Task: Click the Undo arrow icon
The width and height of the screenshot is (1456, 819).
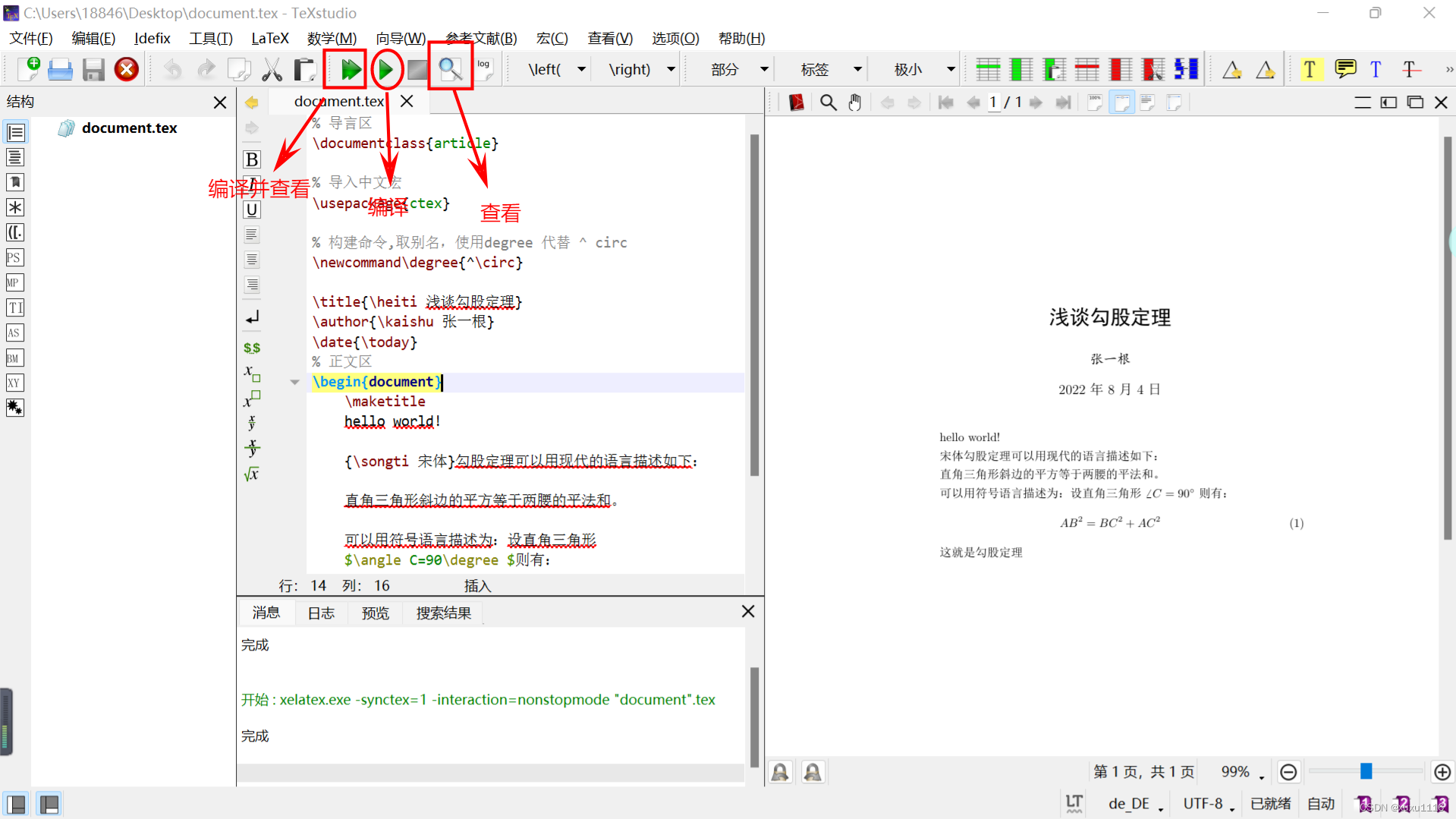Action: (x=173, y=70)
